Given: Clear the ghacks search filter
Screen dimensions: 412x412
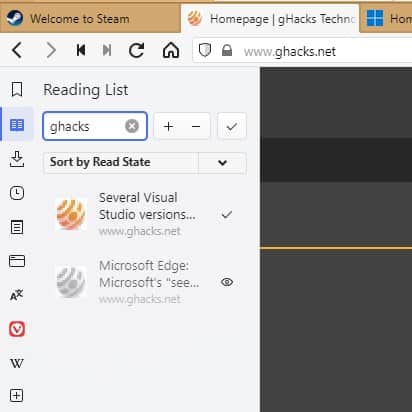Looking at the screenshot, I should point(132,126).
